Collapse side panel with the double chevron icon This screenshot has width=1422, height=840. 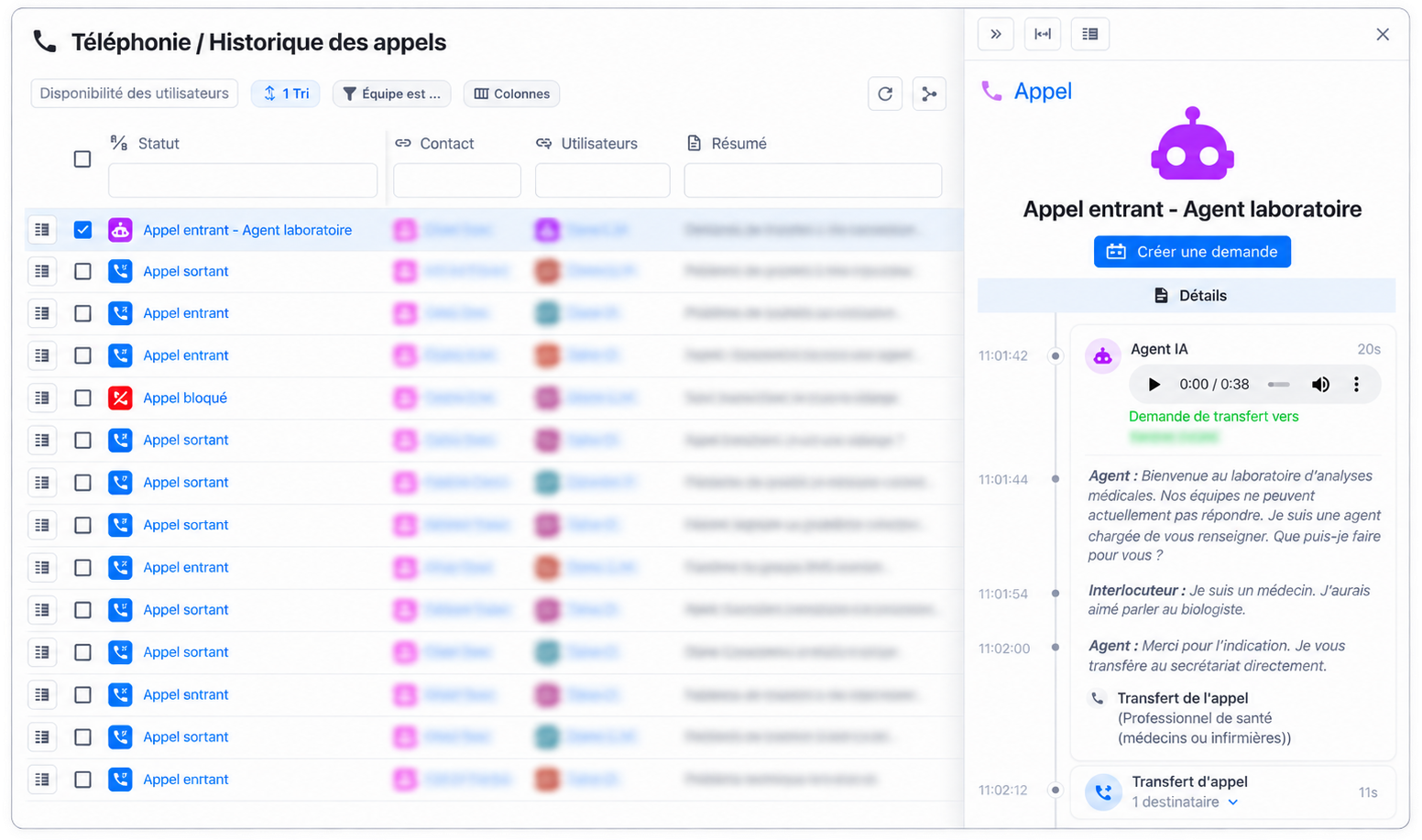tap(996, 34)
